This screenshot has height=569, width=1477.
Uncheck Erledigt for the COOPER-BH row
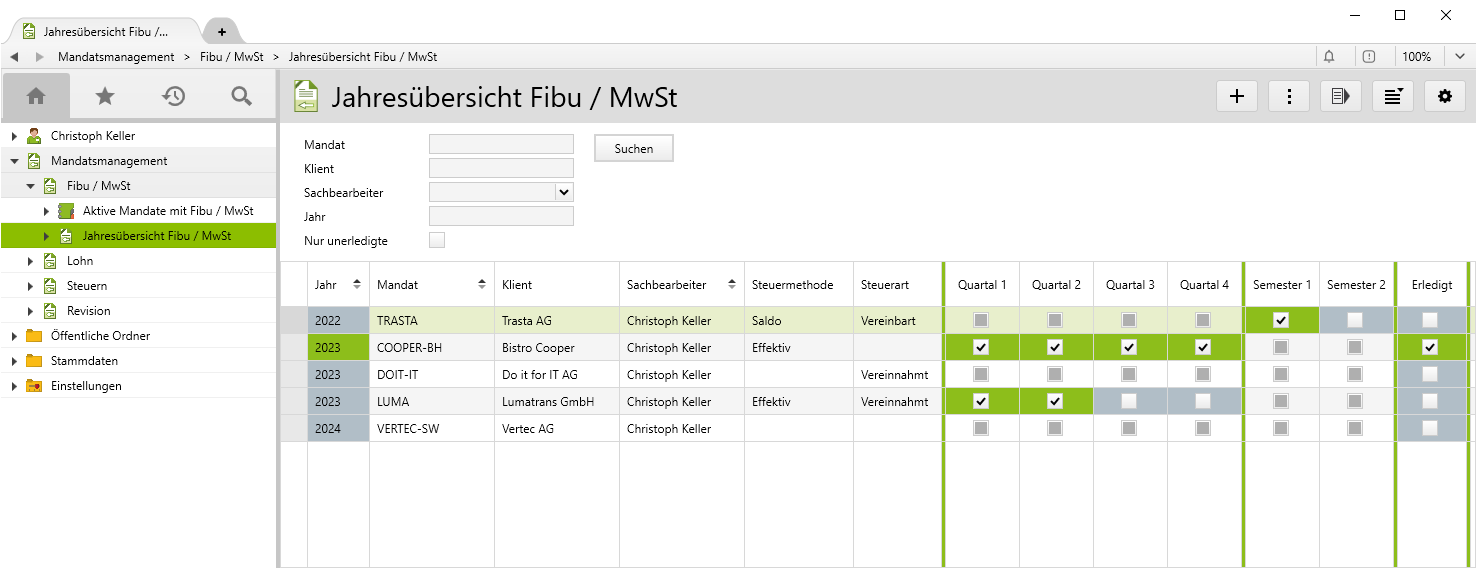(x=1430, y=347)
